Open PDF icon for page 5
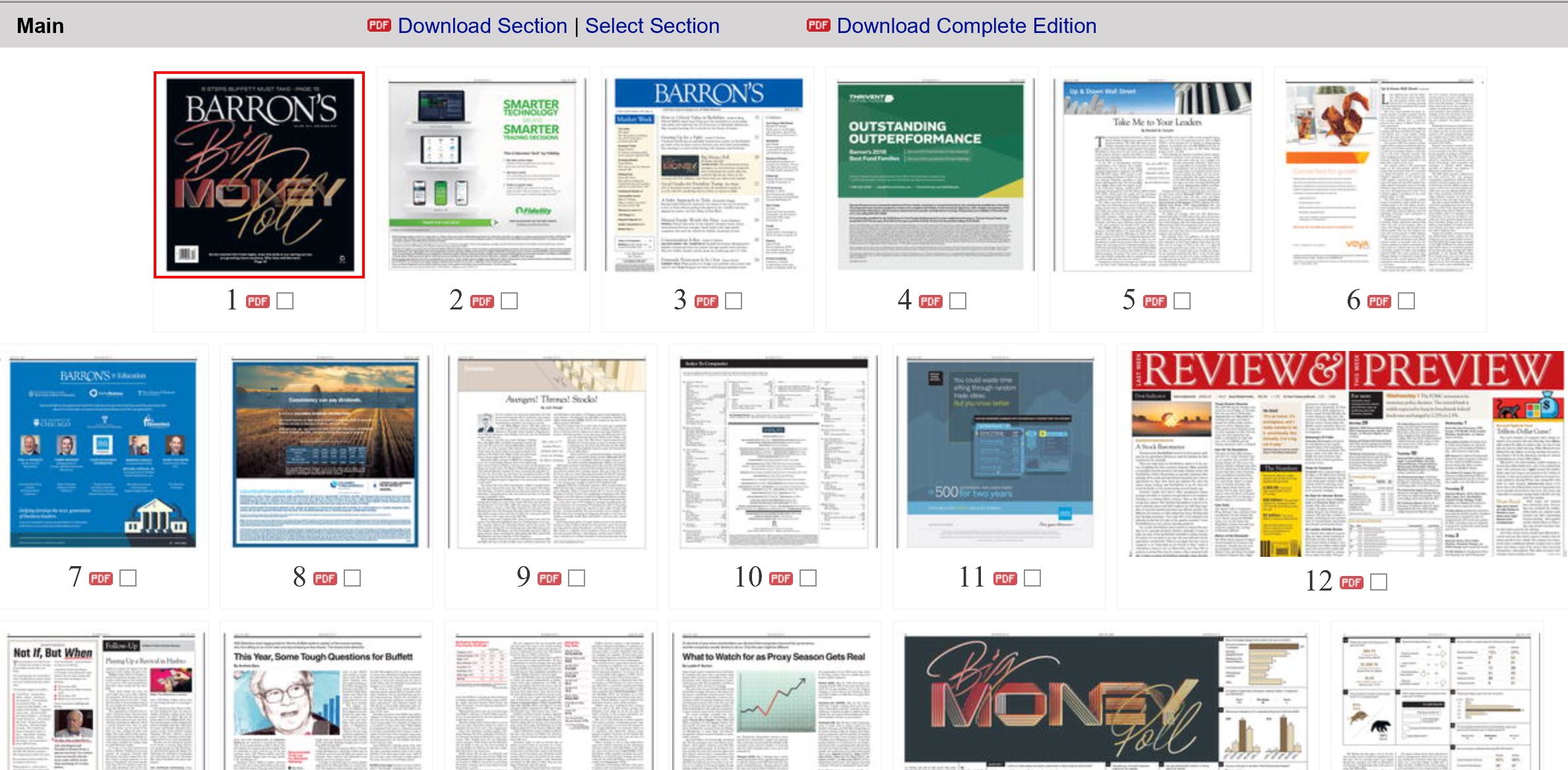 coord(1154,302)
